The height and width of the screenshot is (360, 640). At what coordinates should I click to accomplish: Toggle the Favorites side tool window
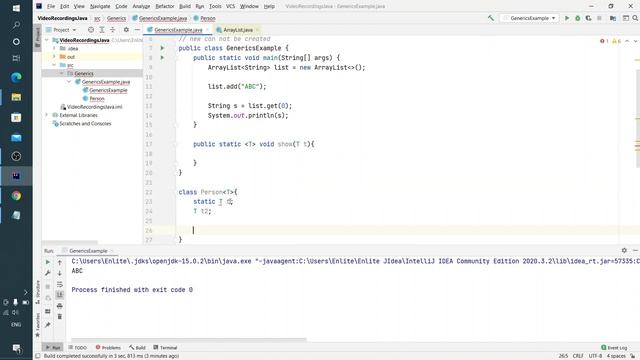[x=38, y=325]
